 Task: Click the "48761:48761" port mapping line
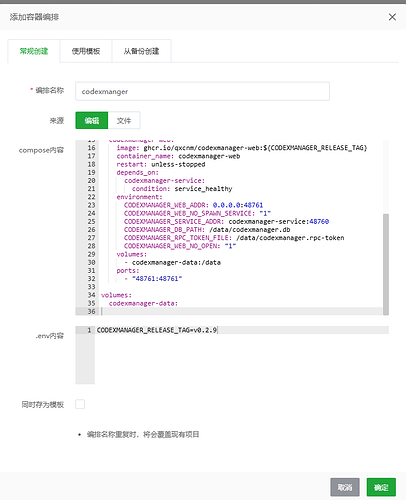click(153, 279)
